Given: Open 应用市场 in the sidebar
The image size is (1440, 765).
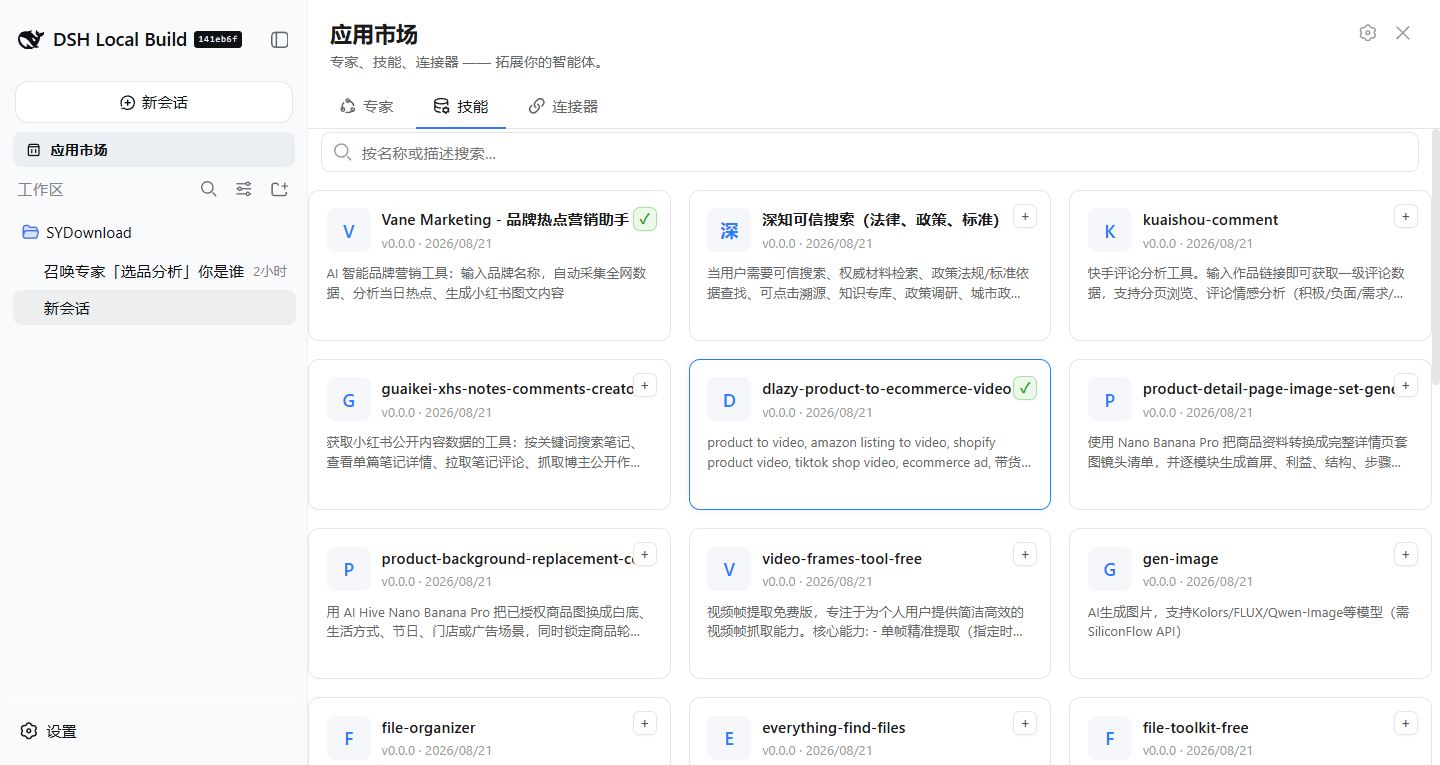Looking at the screenshot, I should point(154,150).
